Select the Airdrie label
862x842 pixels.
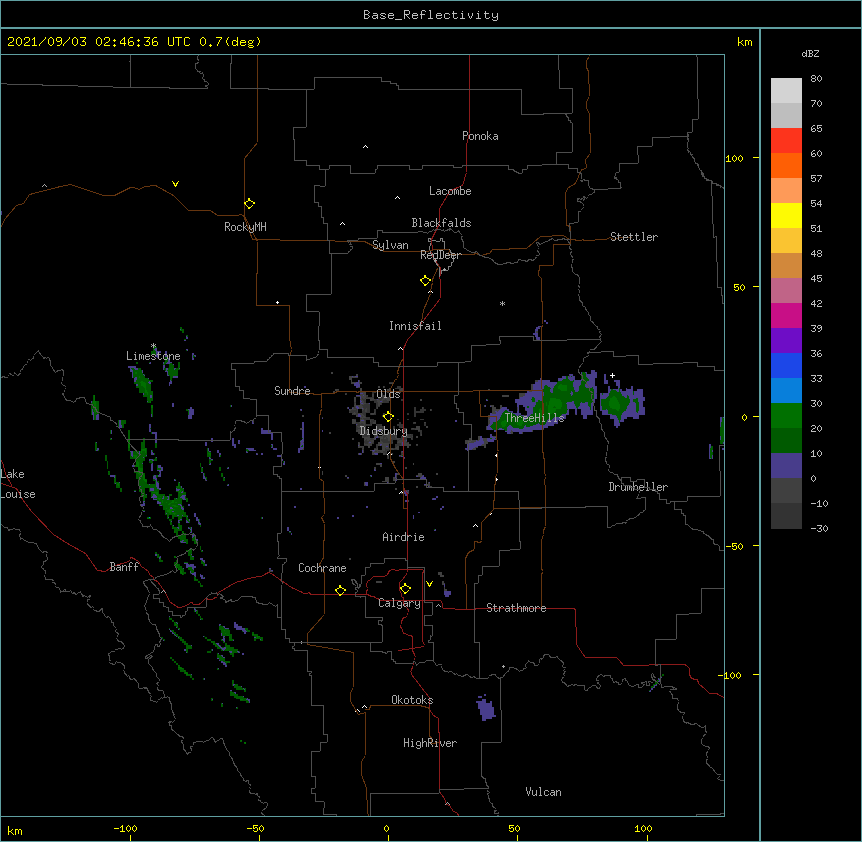pos(403,537)
